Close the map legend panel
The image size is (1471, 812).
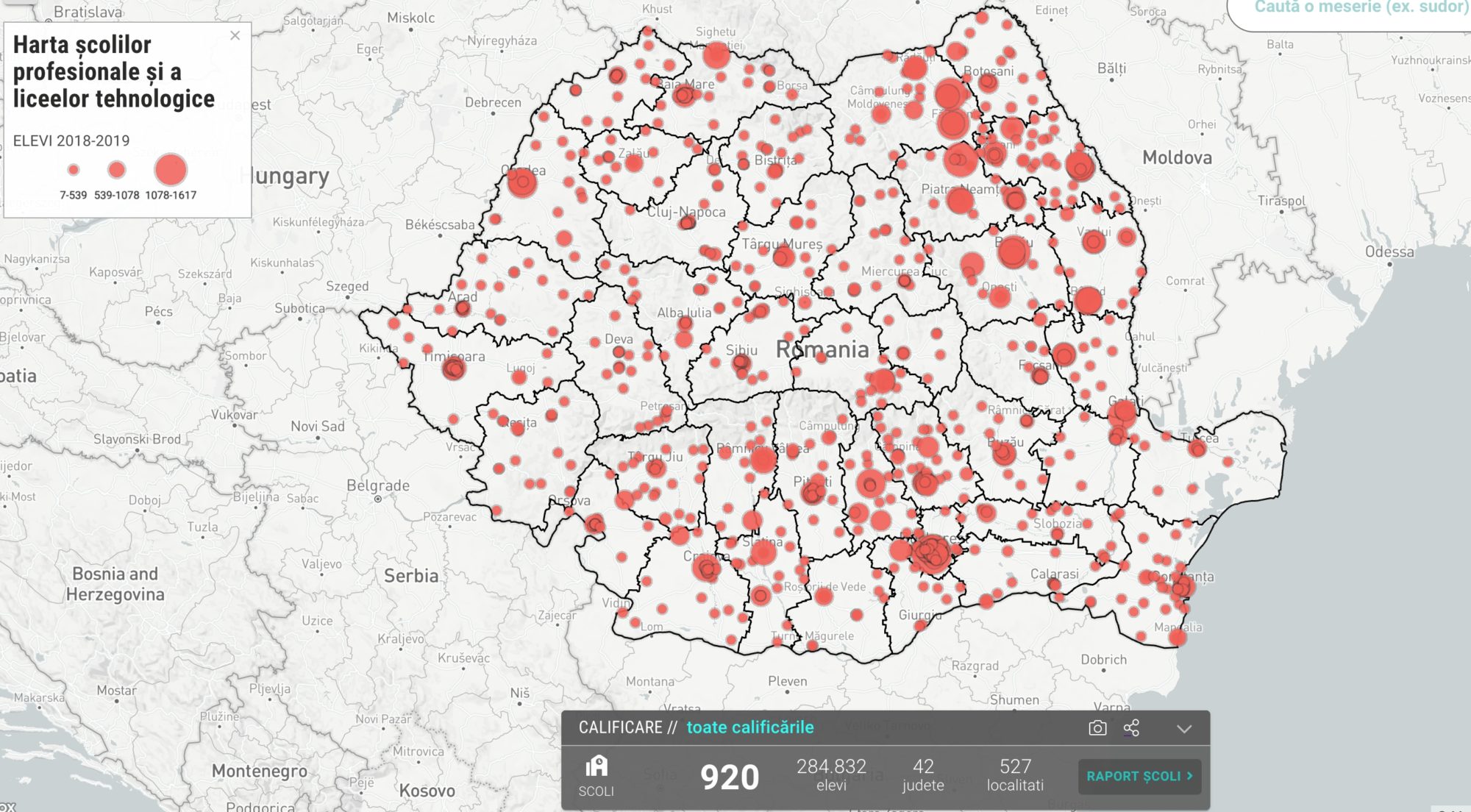point(235,35)
